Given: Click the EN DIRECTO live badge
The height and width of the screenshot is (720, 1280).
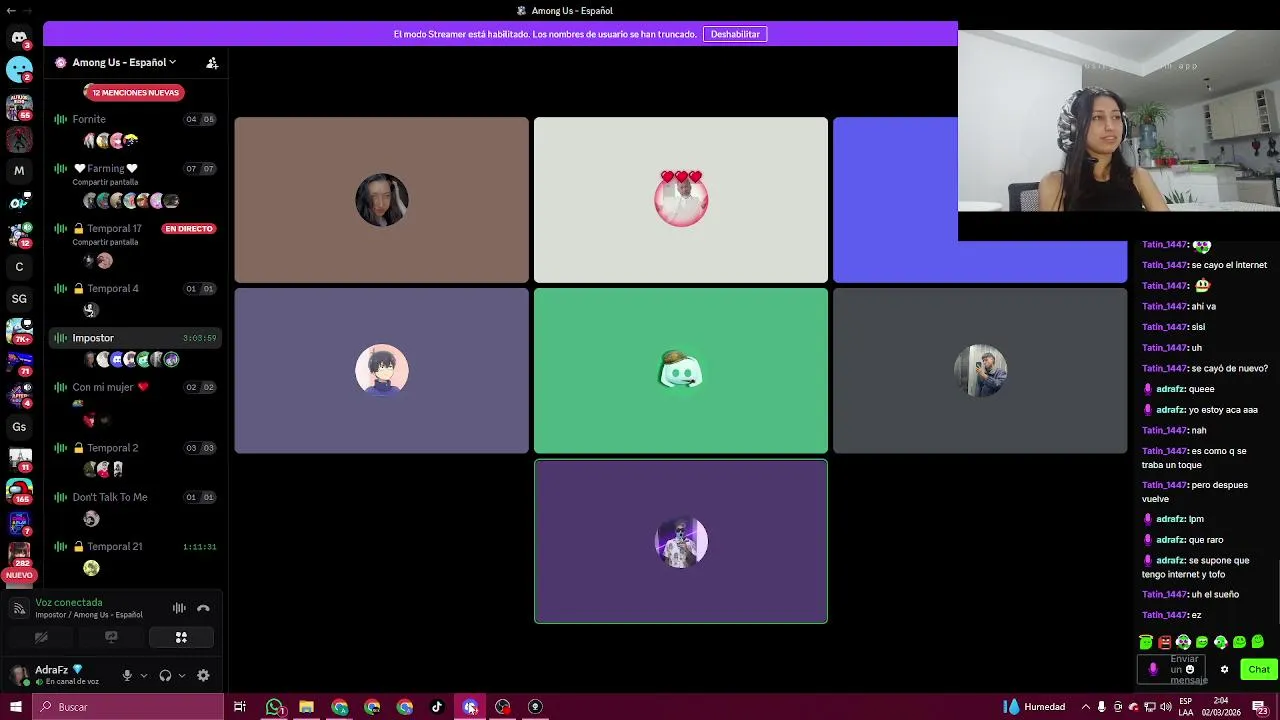Looking at the screenshot, I should [189, 229].
